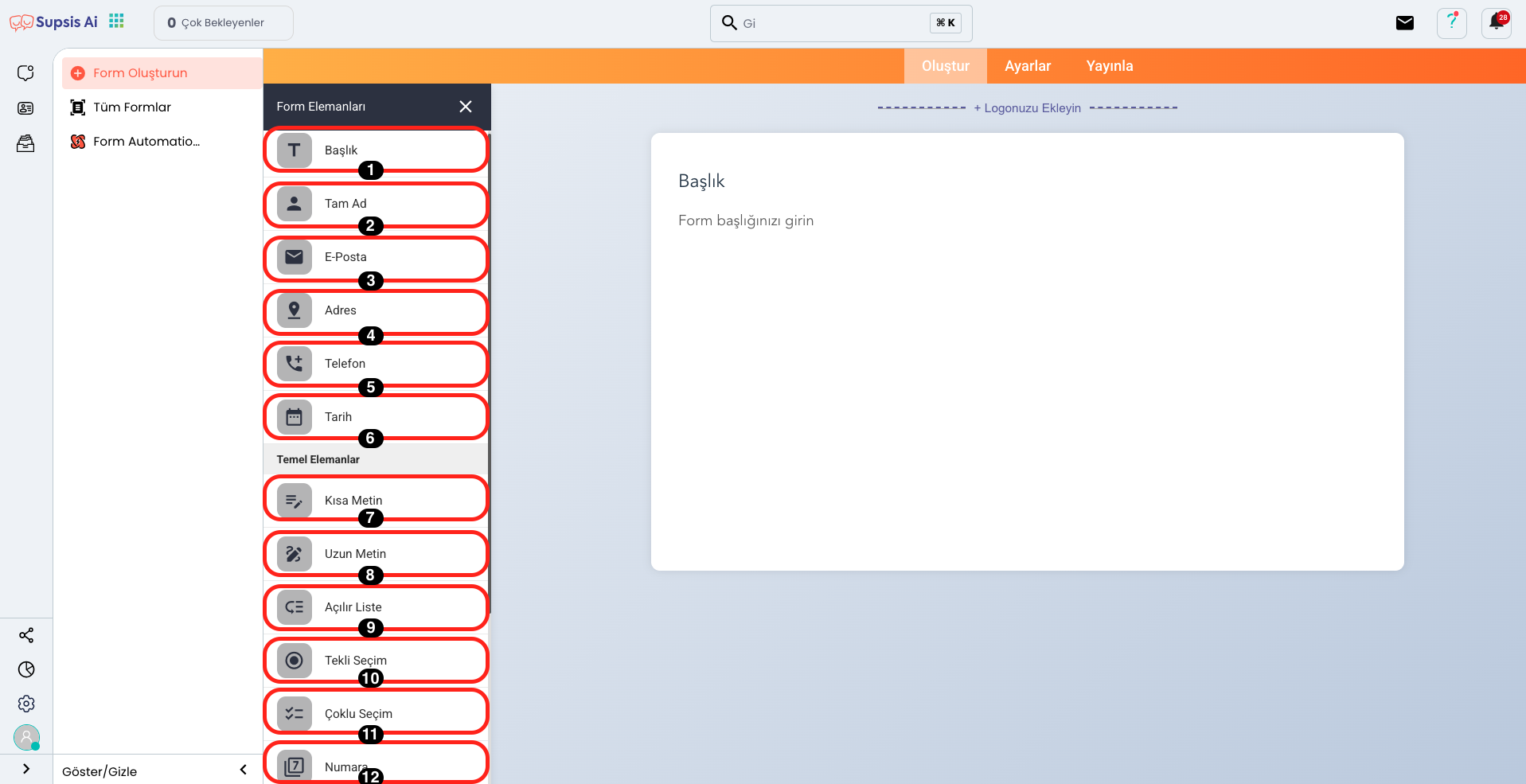
Task: Add the Tam Ad form element
Action: [x=376, y=204]
